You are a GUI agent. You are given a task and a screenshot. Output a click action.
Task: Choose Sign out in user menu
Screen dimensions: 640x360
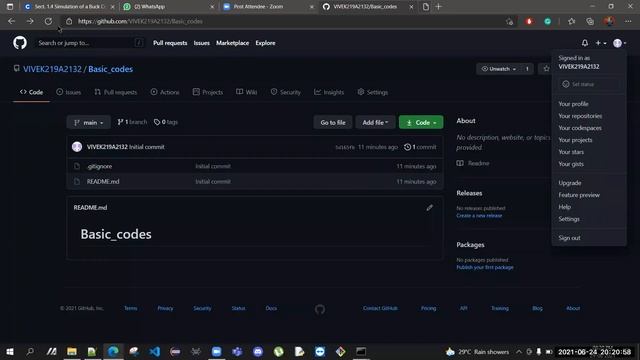point(569,238)
